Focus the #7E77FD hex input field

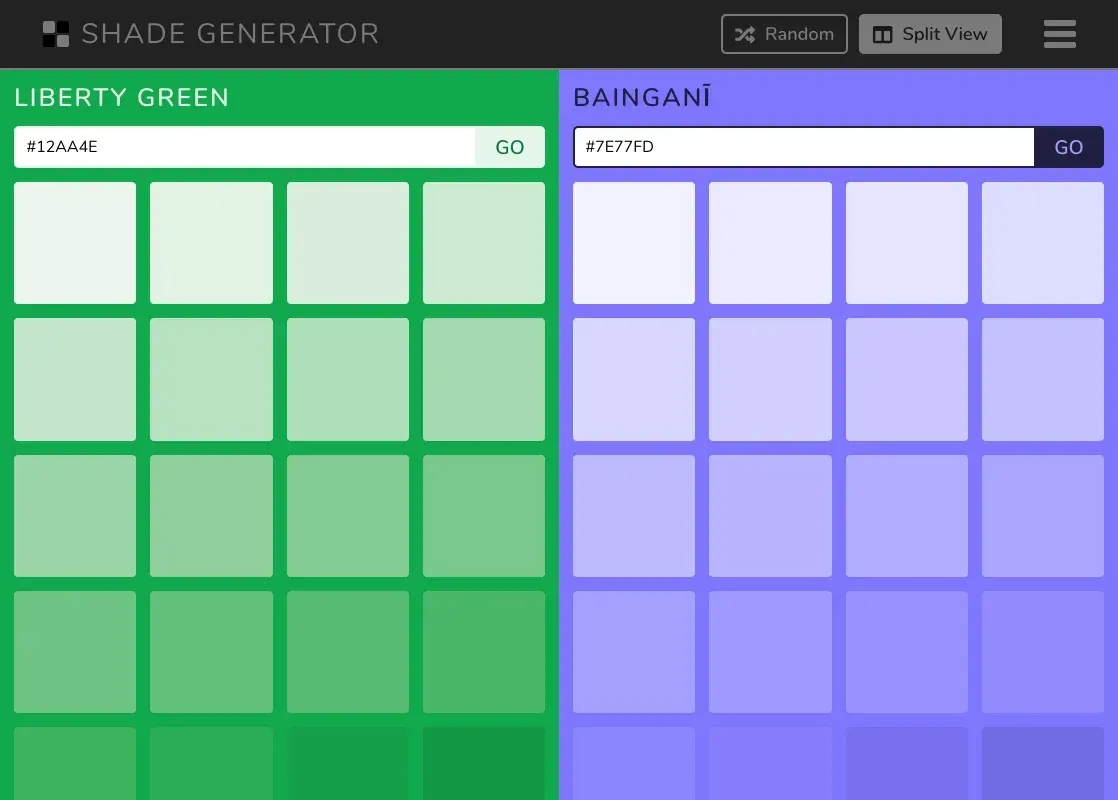(x=804, y=147)
